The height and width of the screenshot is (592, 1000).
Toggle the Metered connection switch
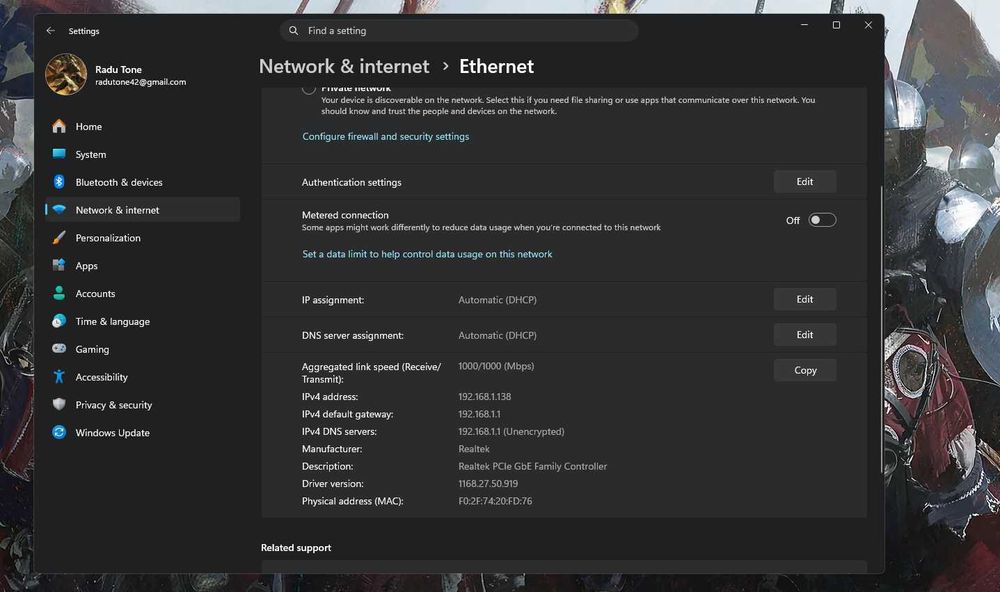click(x=822, y=220)
